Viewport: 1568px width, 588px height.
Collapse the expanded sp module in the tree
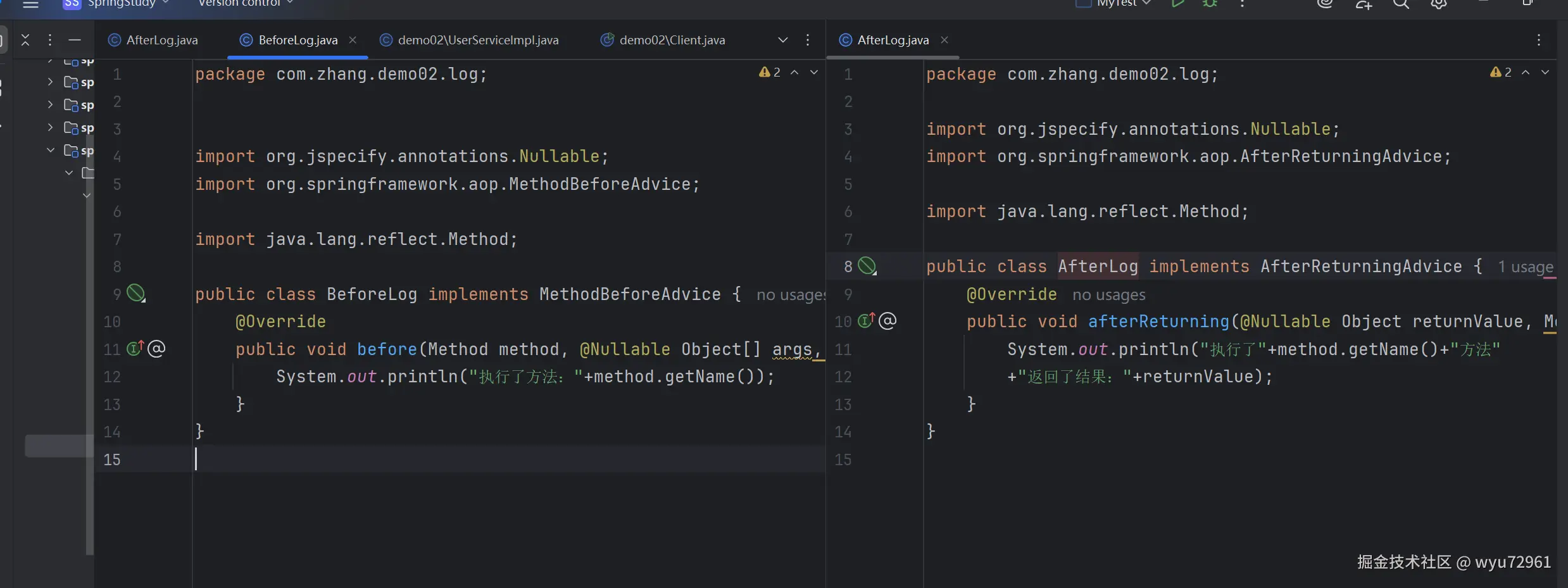(x=51, y=150)
